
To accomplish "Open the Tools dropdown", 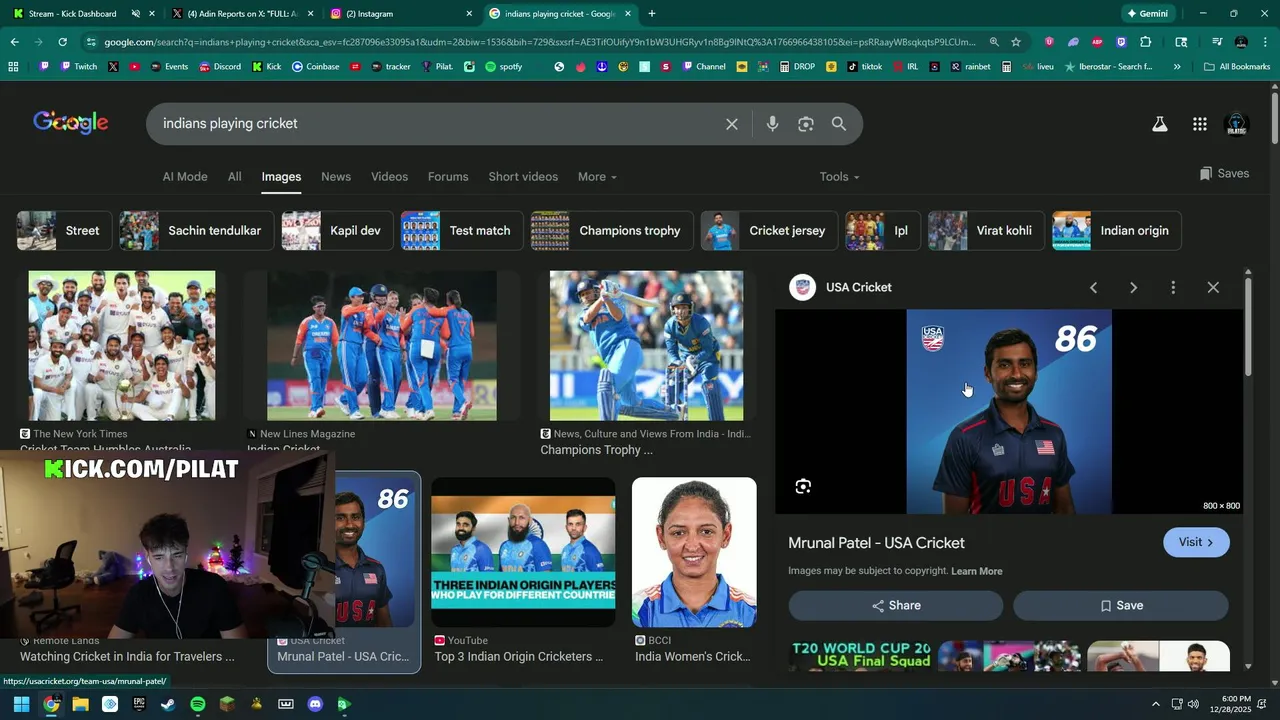I will click(840, 177).
